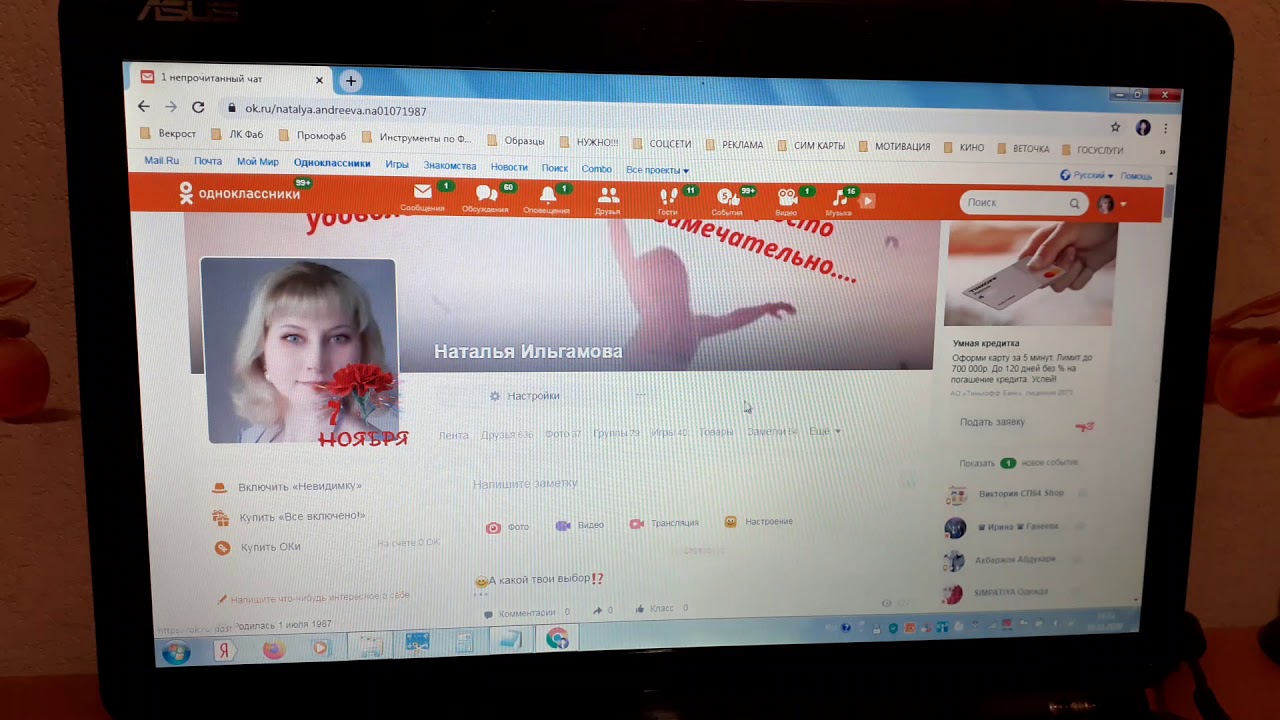Open the Настройки gear settings
Screen dimensions: 1280x720
(525, 396)
